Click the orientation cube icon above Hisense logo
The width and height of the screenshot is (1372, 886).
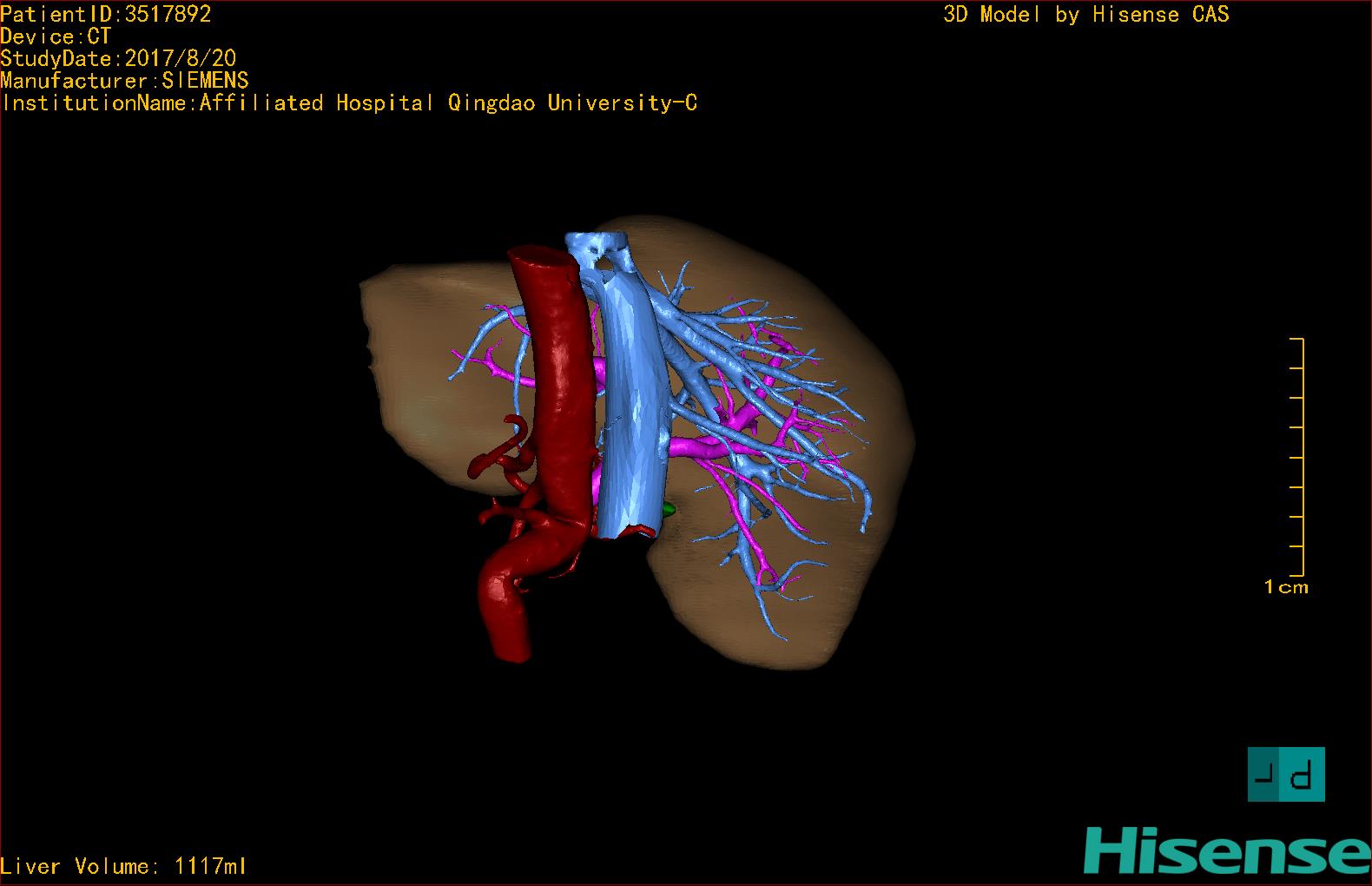(1286, 774)
